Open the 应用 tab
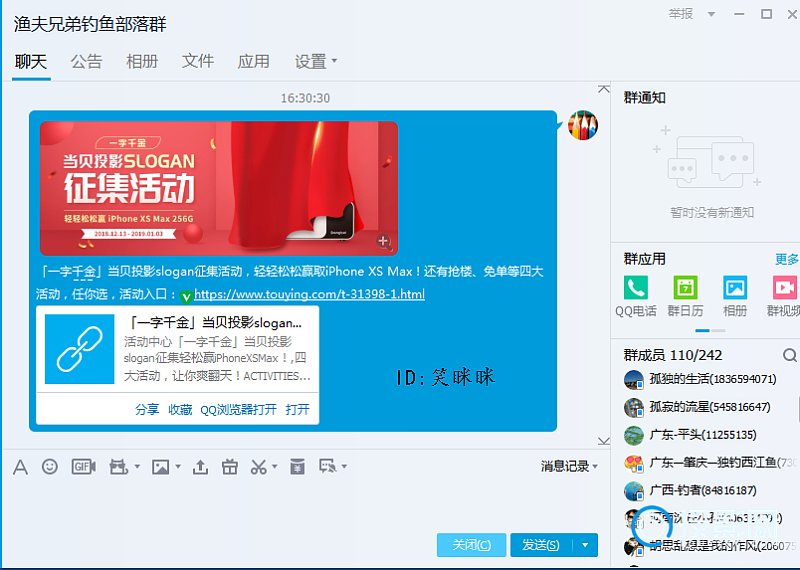This screenshot has height=570, width=800. (x=253, y=62)
